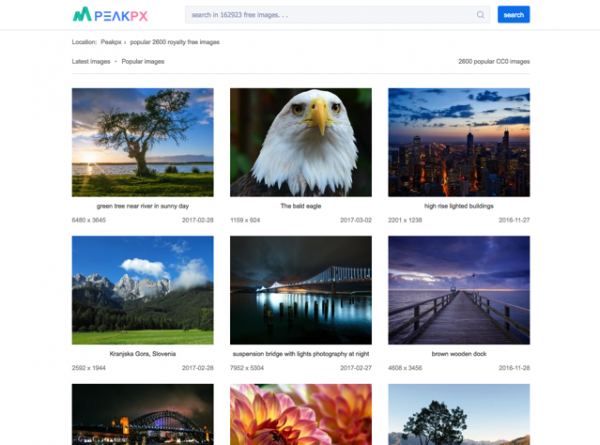Open the brown wooden dock thumbnail
Image resolution: width=600 pixels, height=445 pixels.
[459, 290]
